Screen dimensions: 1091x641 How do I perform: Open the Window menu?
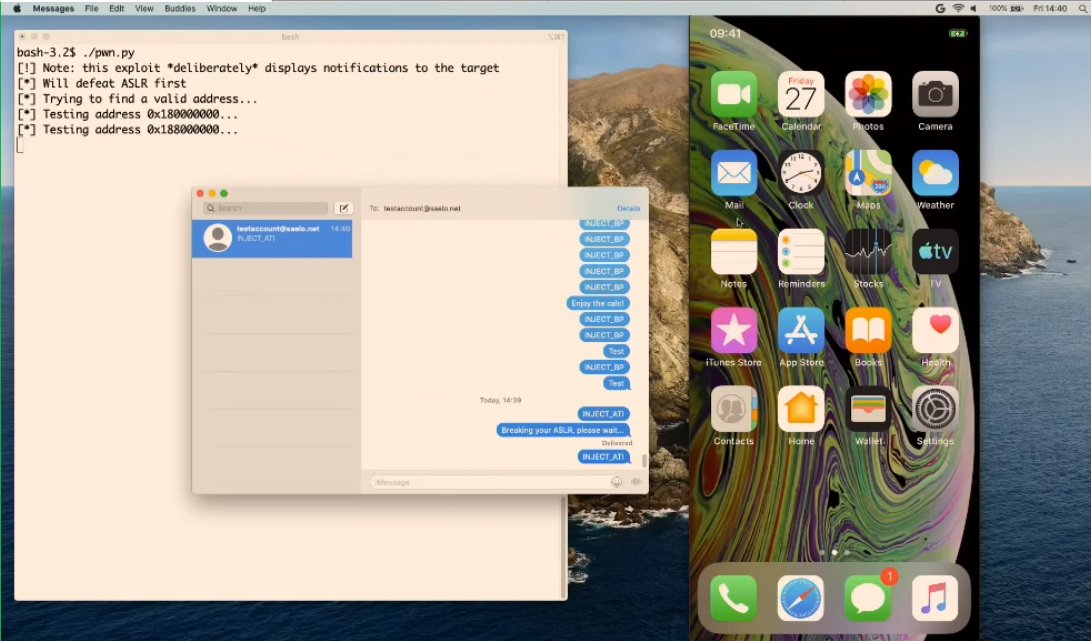pos(222,8)
